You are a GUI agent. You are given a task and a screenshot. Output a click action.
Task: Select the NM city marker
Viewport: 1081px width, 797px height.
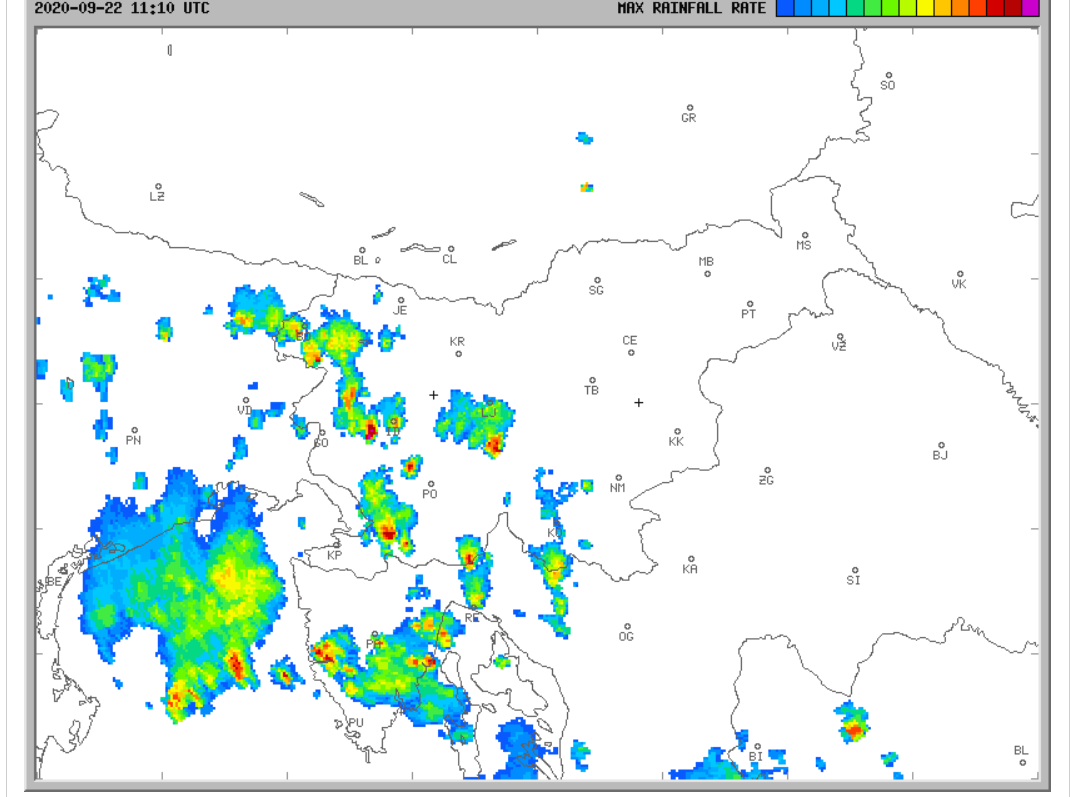[x=618, y=478]
